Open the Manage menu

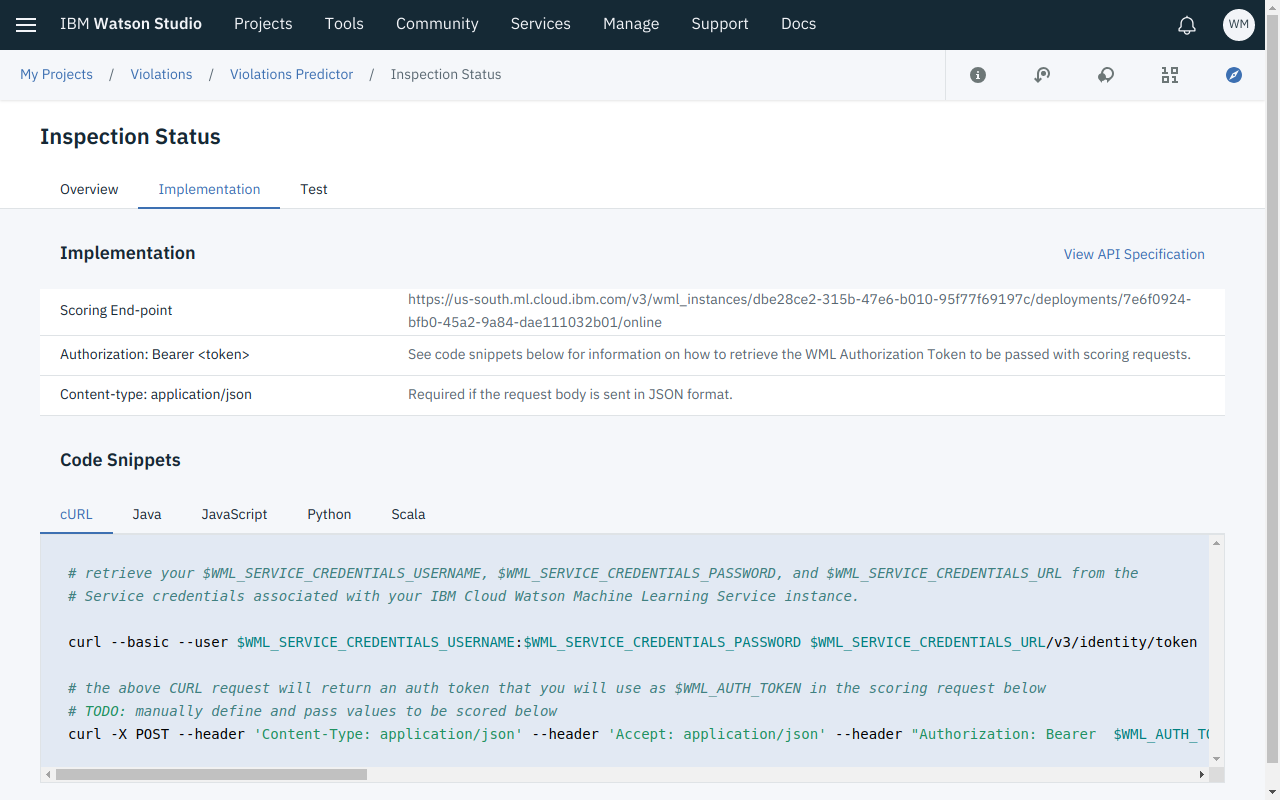(631, 24)
